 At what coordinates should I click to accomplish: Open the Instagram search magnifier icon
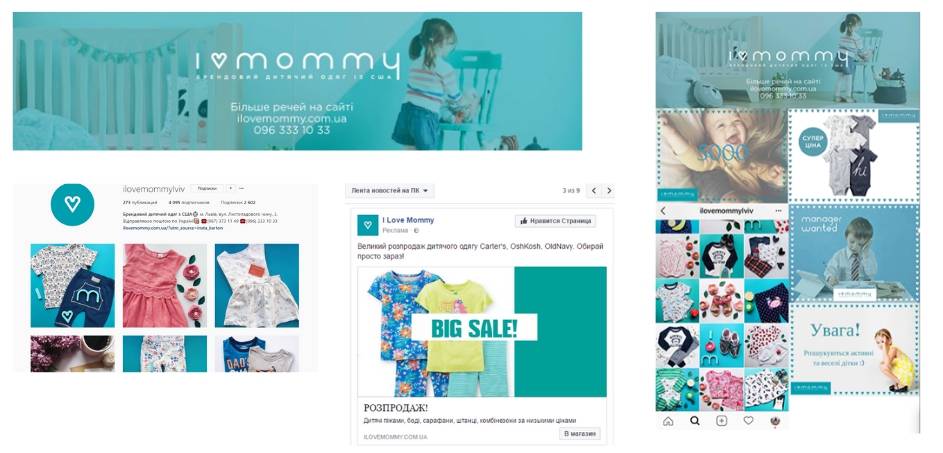695,421
